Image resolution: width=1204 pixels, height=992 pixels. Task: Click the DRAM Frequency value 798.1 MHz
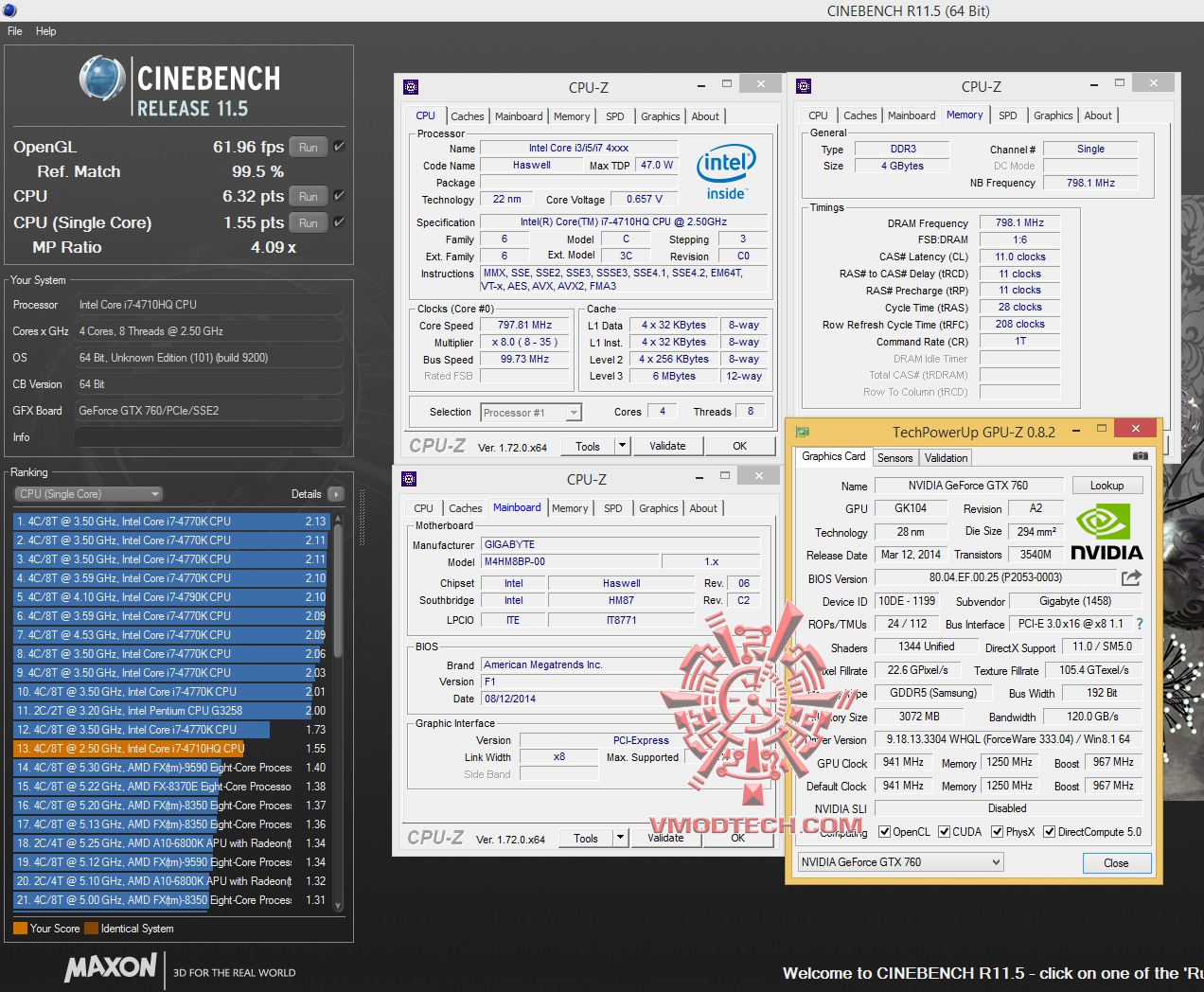tap(1019, 223)
